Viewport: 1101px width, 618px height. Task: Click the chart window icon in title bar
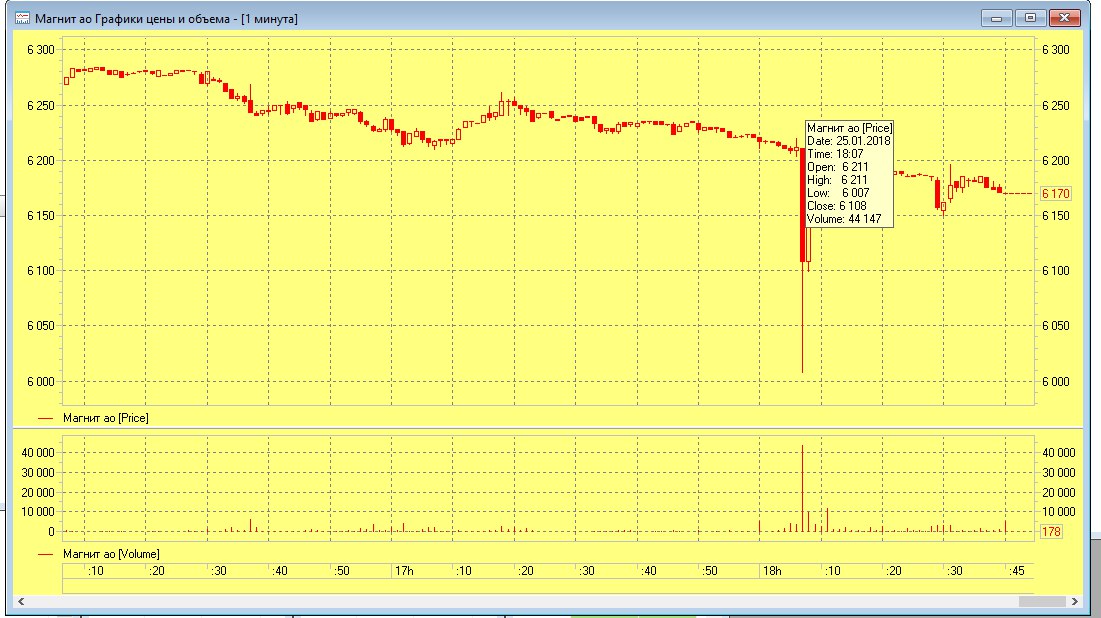(22, 18)
